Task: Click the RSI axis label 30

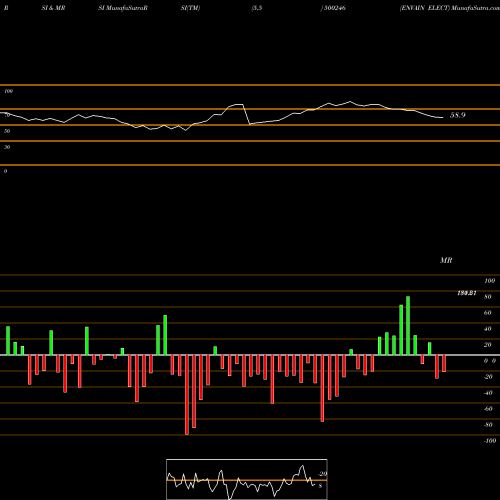Action: (x=7, y=147)
